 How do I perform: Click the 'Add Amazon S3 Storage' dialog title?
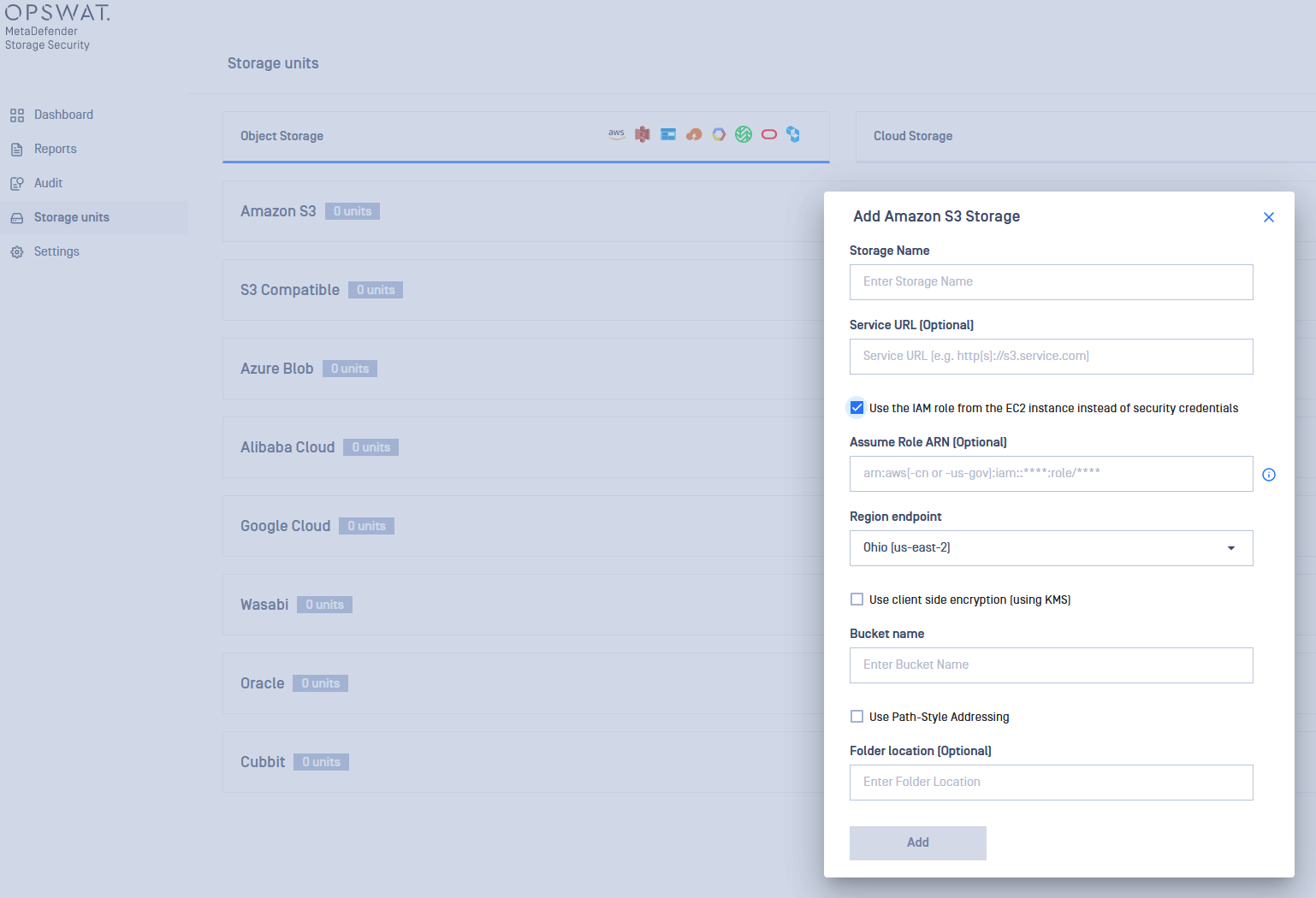[936, 216]
